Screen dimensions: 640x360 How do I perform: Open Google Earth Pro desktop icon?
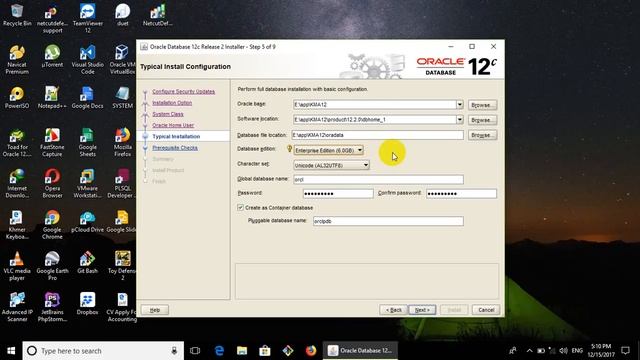(x=52, y=267)
